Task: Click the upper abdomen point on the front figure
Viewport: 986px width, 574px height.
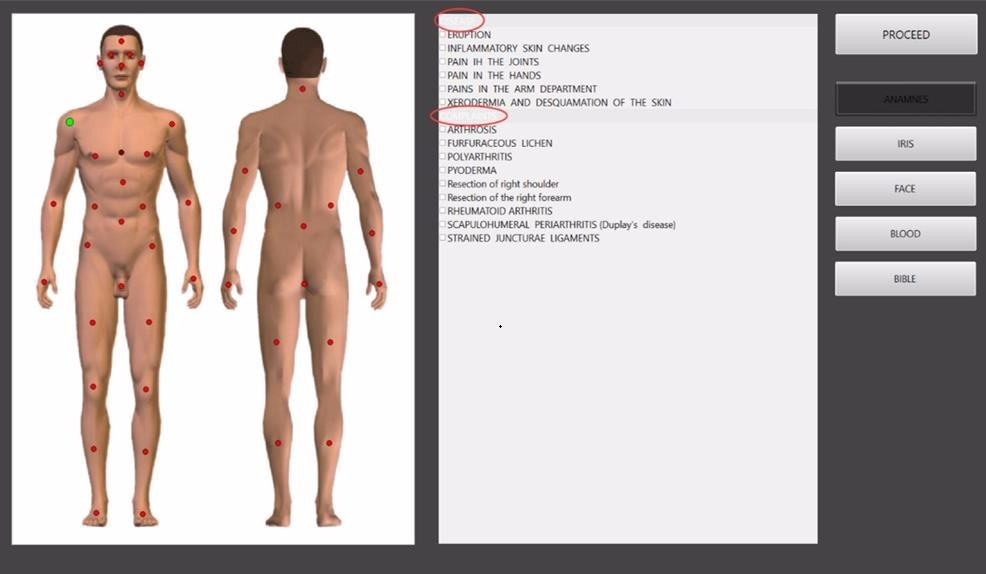Action: point(123,182)
